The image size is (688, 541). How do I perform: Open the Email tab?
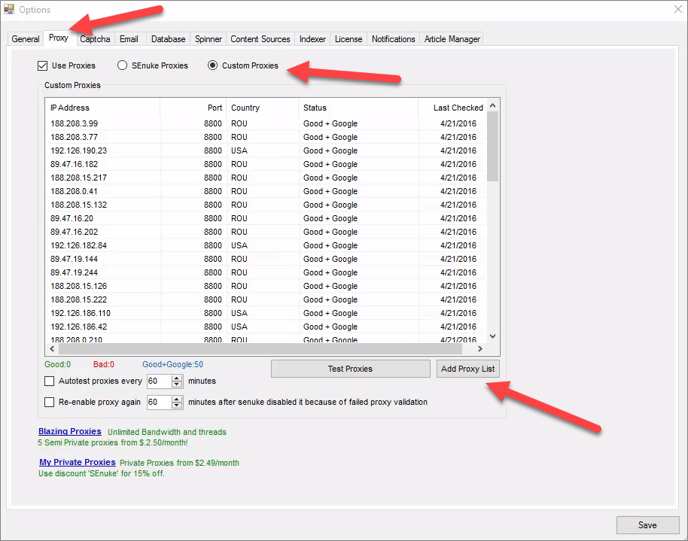(129, 39)
